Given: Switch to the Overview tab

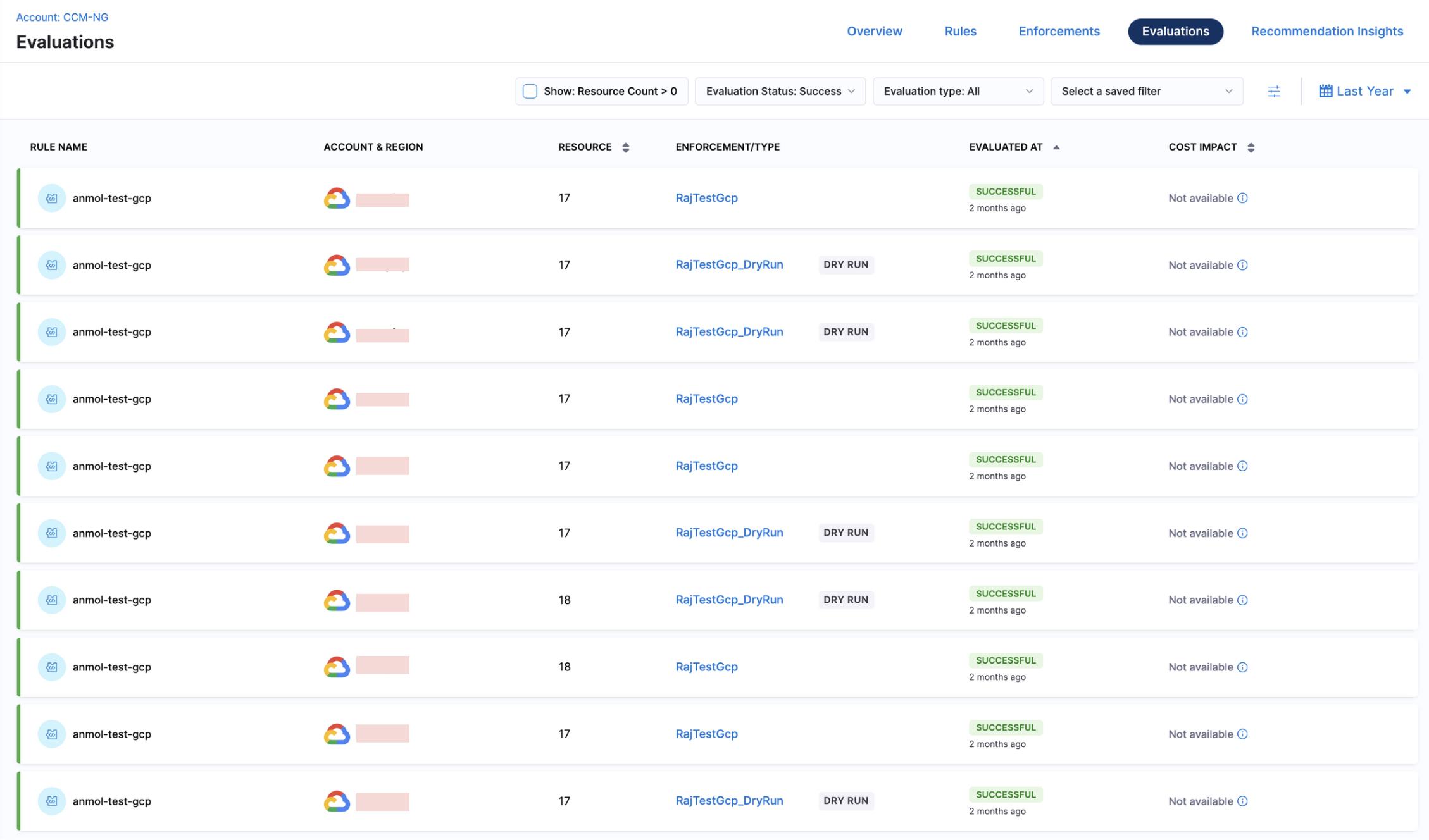Looking at the screenshot, I should pyautogui.click(x=874, y=31).
